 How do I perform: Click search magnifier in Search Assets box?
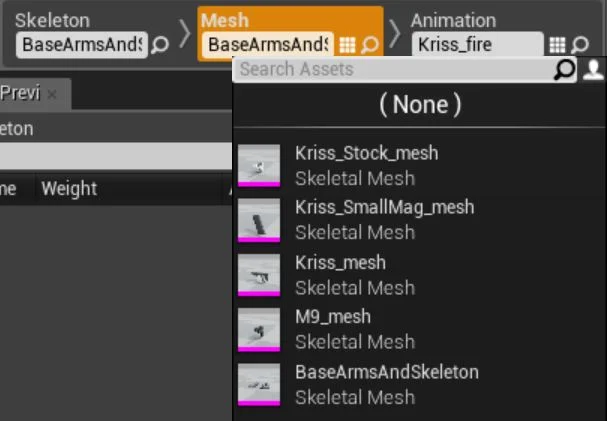click(564, 70)
